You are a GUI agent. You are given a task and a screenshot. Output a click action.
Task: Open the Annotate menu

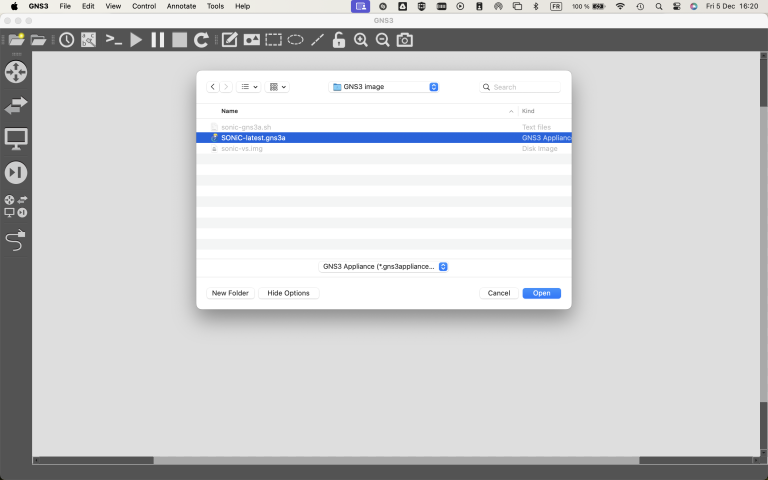[x=181, y=6]
